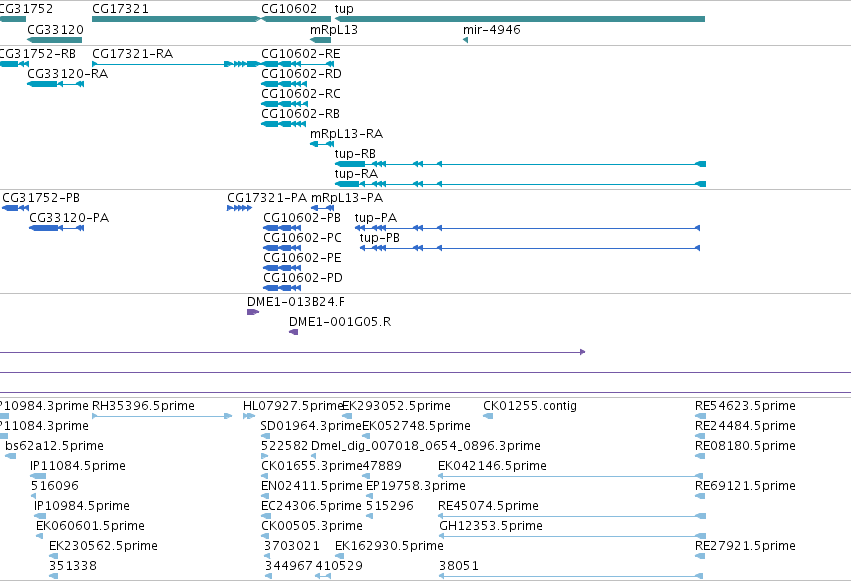Select EST RE54623.5prime

click(700, 416)
